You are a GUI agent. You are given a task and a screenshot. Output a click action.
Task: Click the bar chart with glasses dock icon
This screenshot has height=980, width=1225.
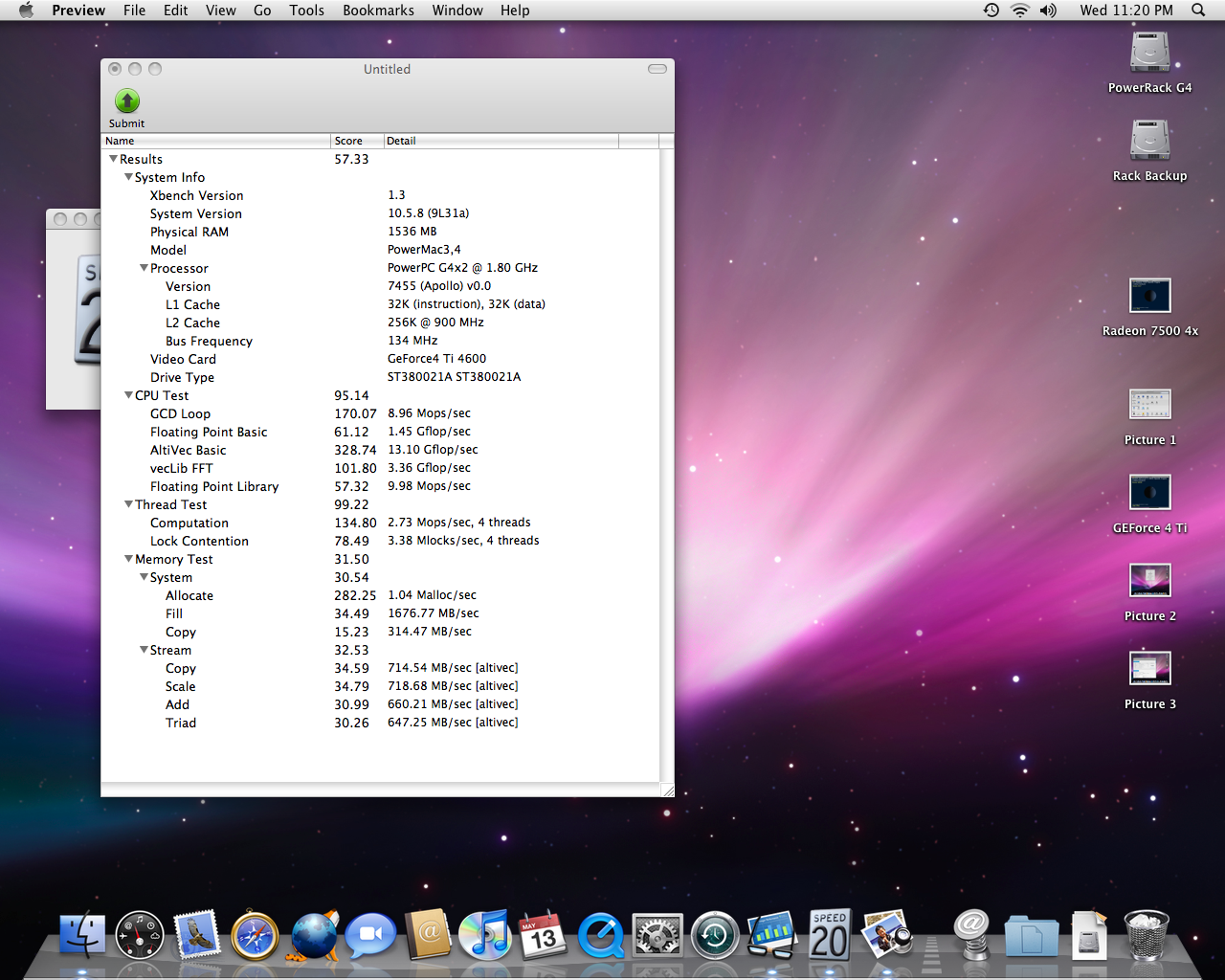coord(772,935)
